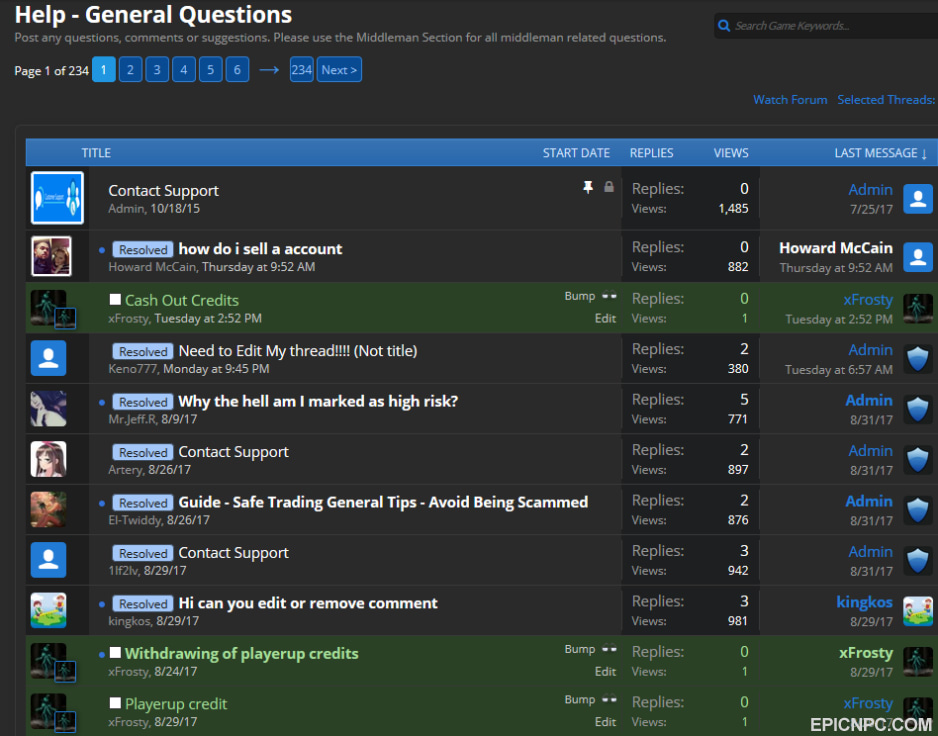Click Resolved tag on Need to Edit My thread
This screenshot has width=938, height=736.
[143, 351]
